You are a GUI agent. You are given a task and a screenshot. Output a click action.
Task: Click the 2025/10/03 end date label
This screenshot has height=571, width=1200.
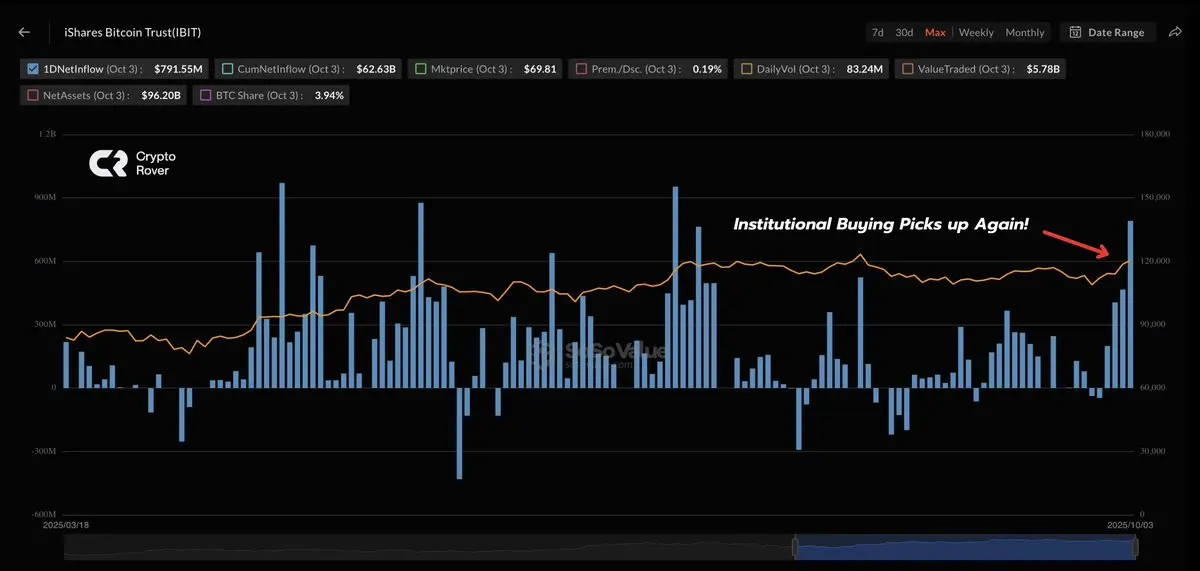tap(1131, 523)
